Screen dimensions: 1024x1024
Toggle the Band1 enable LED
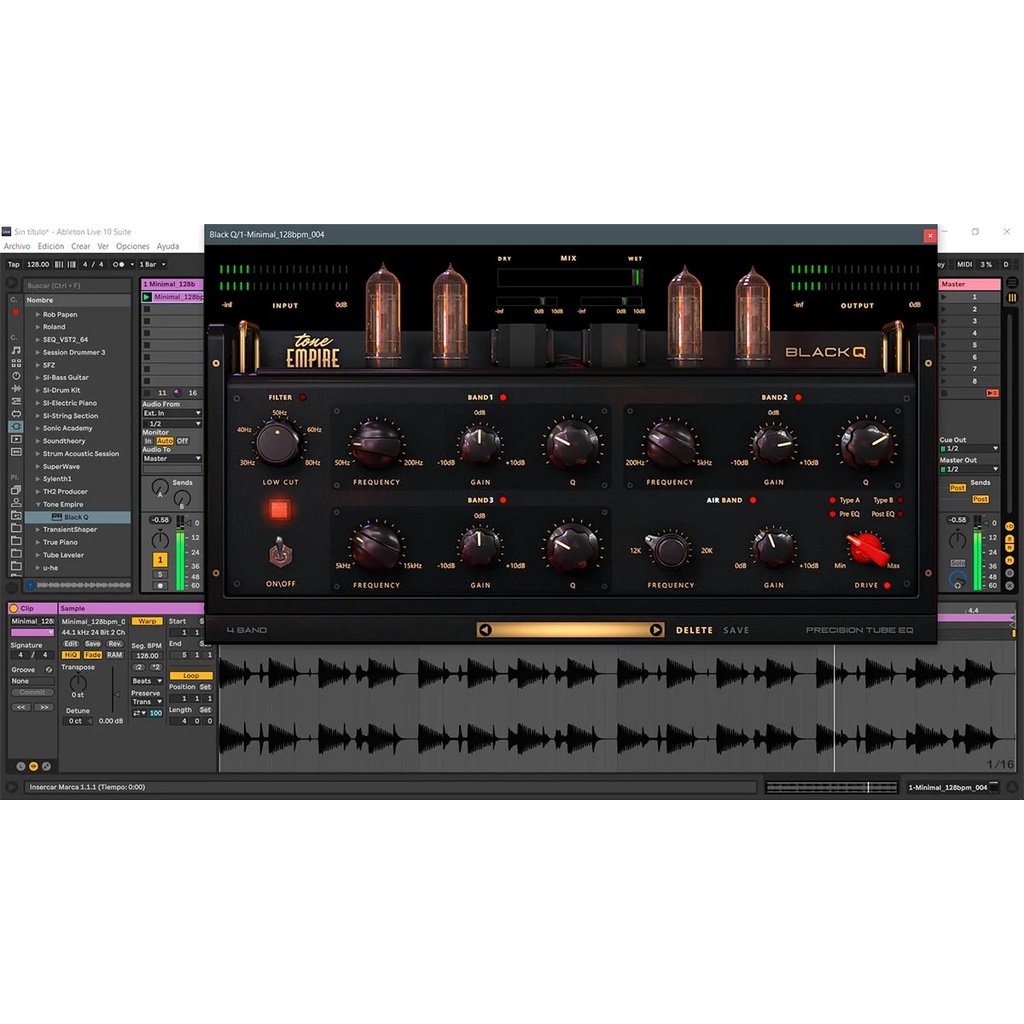pos(503,397)
